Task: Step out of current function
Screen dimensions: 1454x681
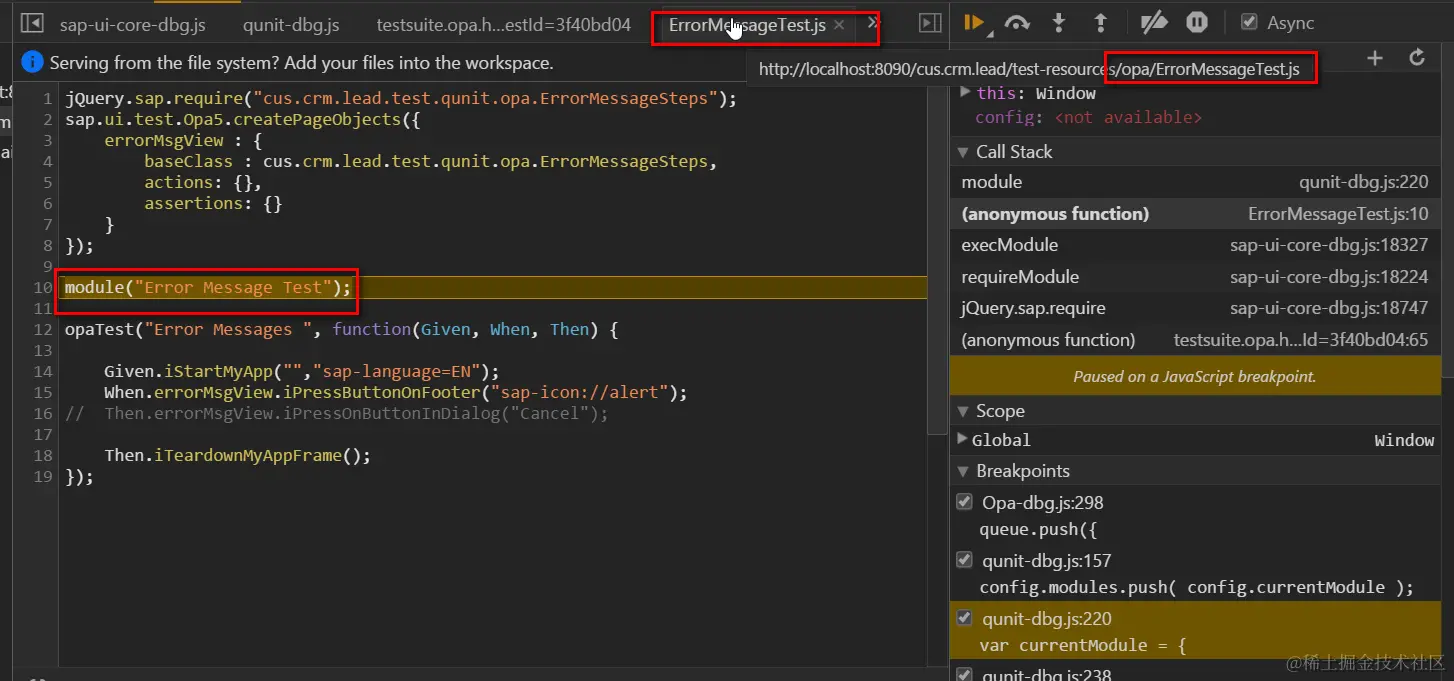Action: click(x=1100, y=23)
